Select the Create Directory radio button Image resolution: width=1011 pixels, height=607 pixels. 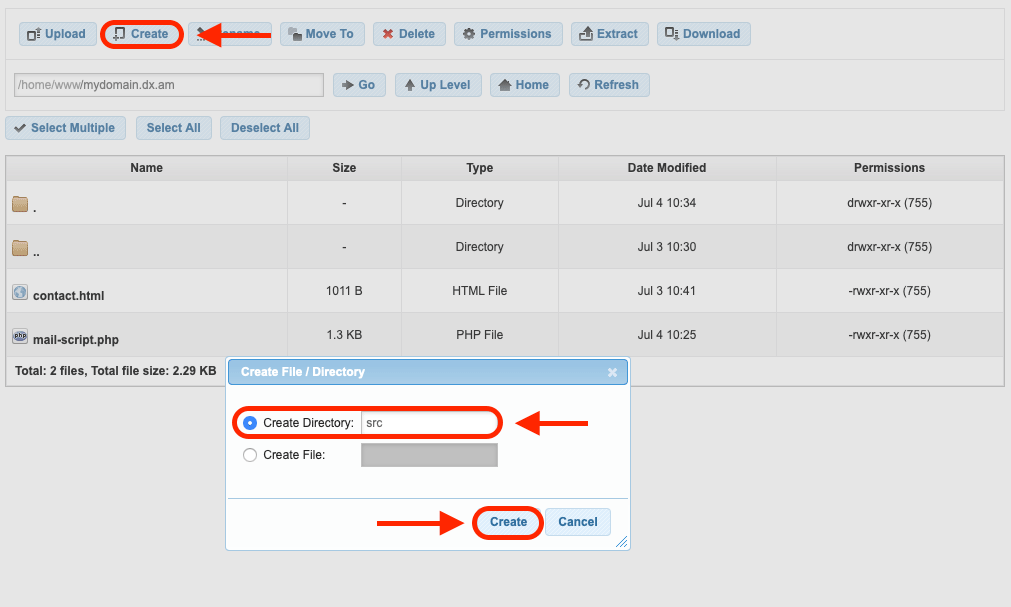click(x=250, y=423)
